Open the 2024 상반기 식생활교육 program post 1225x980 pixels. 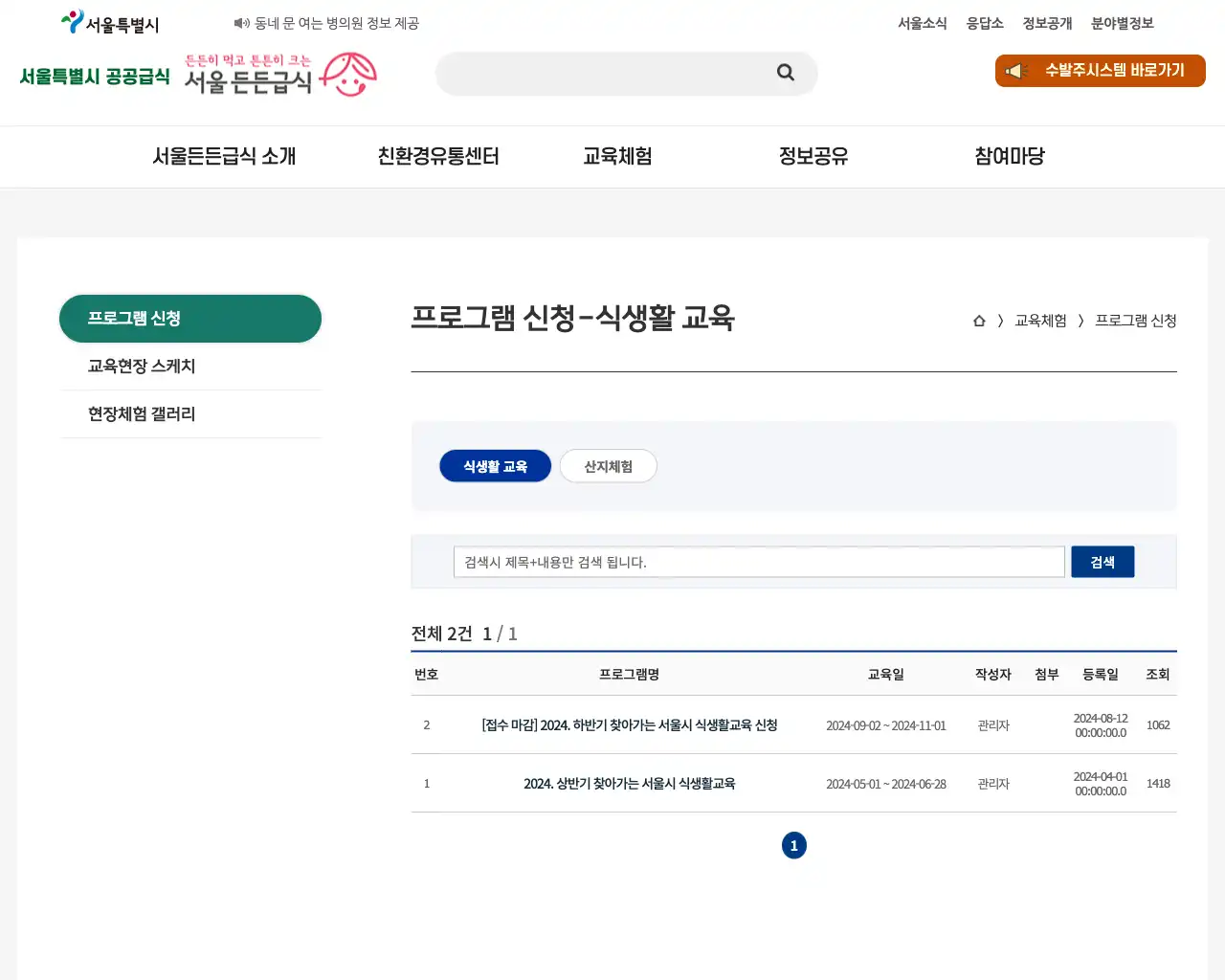tap(629, 783)
